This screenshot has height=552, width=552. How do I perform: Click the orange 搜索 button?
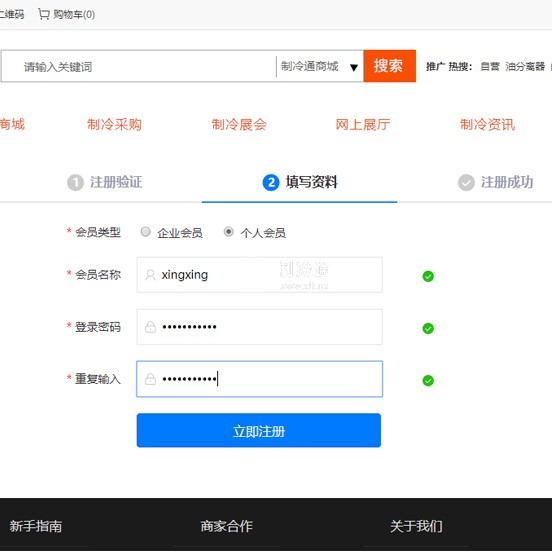click(389, 66)
